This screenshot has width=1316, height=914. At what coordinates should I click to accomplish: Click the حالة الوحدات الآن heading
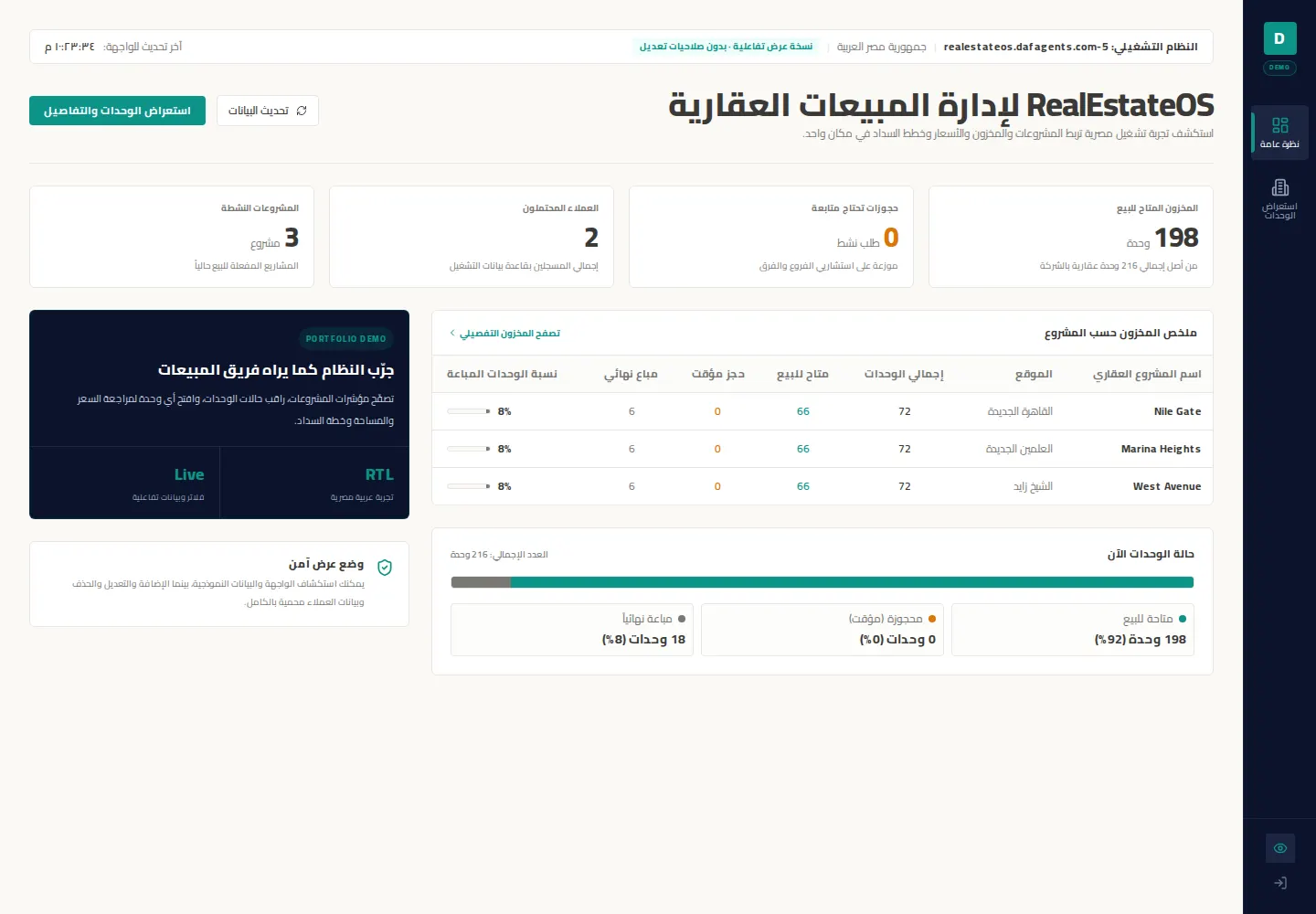click(1151, 554)
